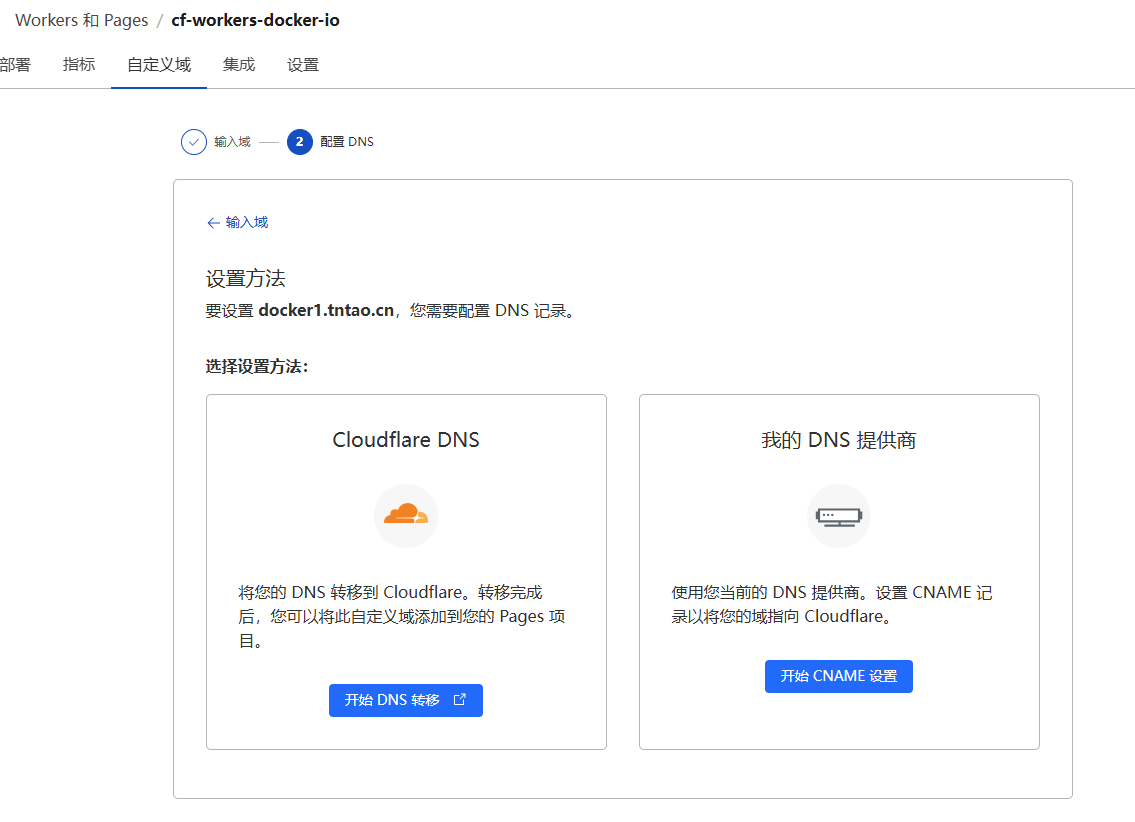
Task: Click the orange Cloudflare cloud logo
Action: pos(406,515)
